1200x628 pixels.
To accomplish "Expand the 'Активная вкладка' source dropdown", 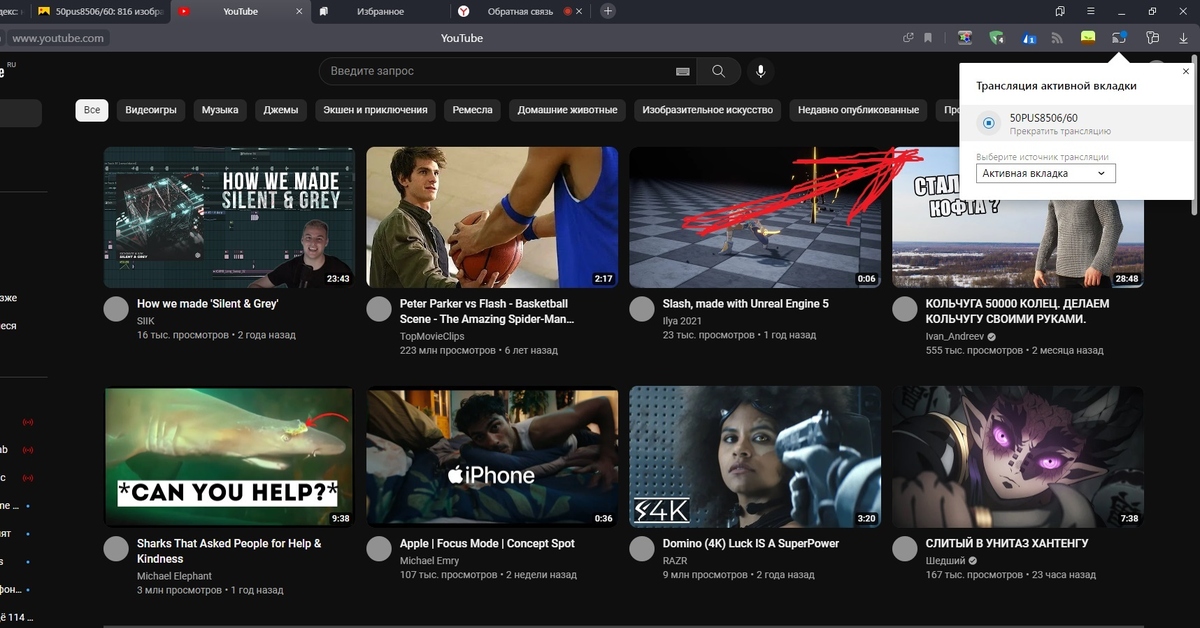I will 1045,173.
